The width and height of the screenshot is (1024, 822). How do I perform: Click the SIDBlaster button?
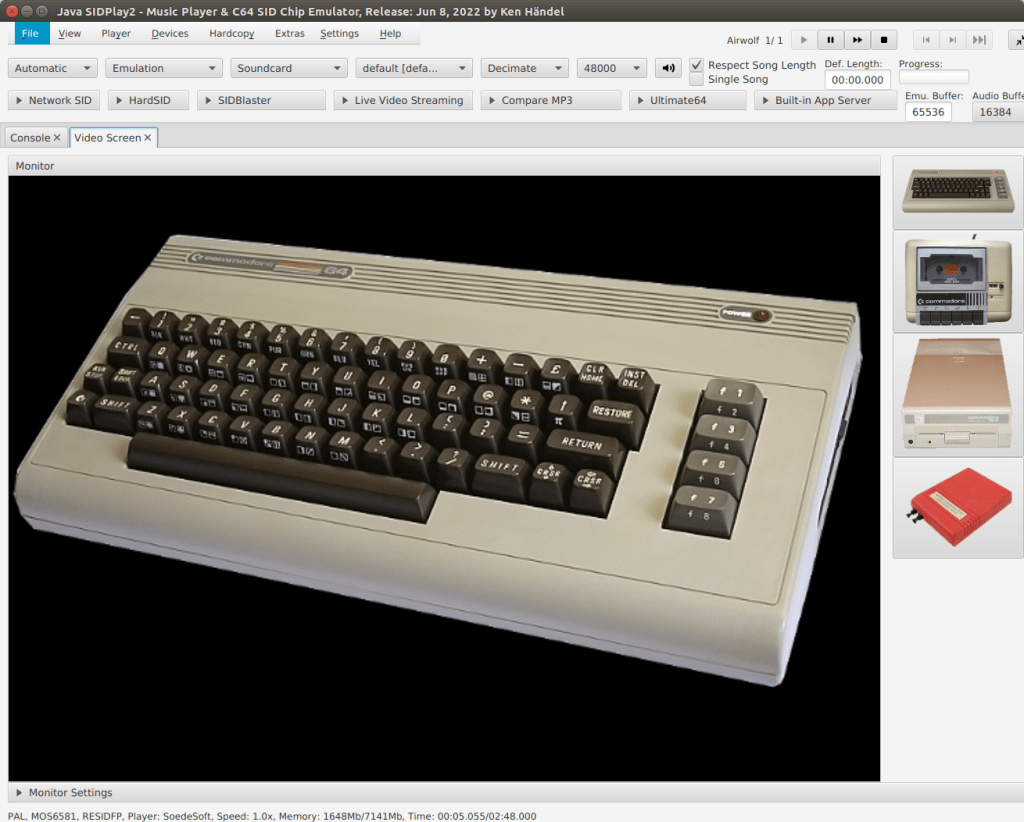(260, 101)
